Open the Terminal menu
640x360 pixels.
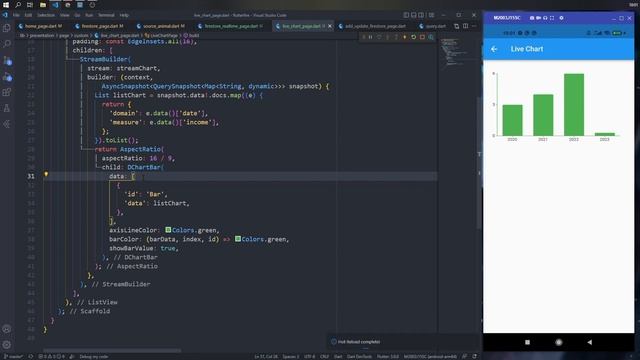106,15
